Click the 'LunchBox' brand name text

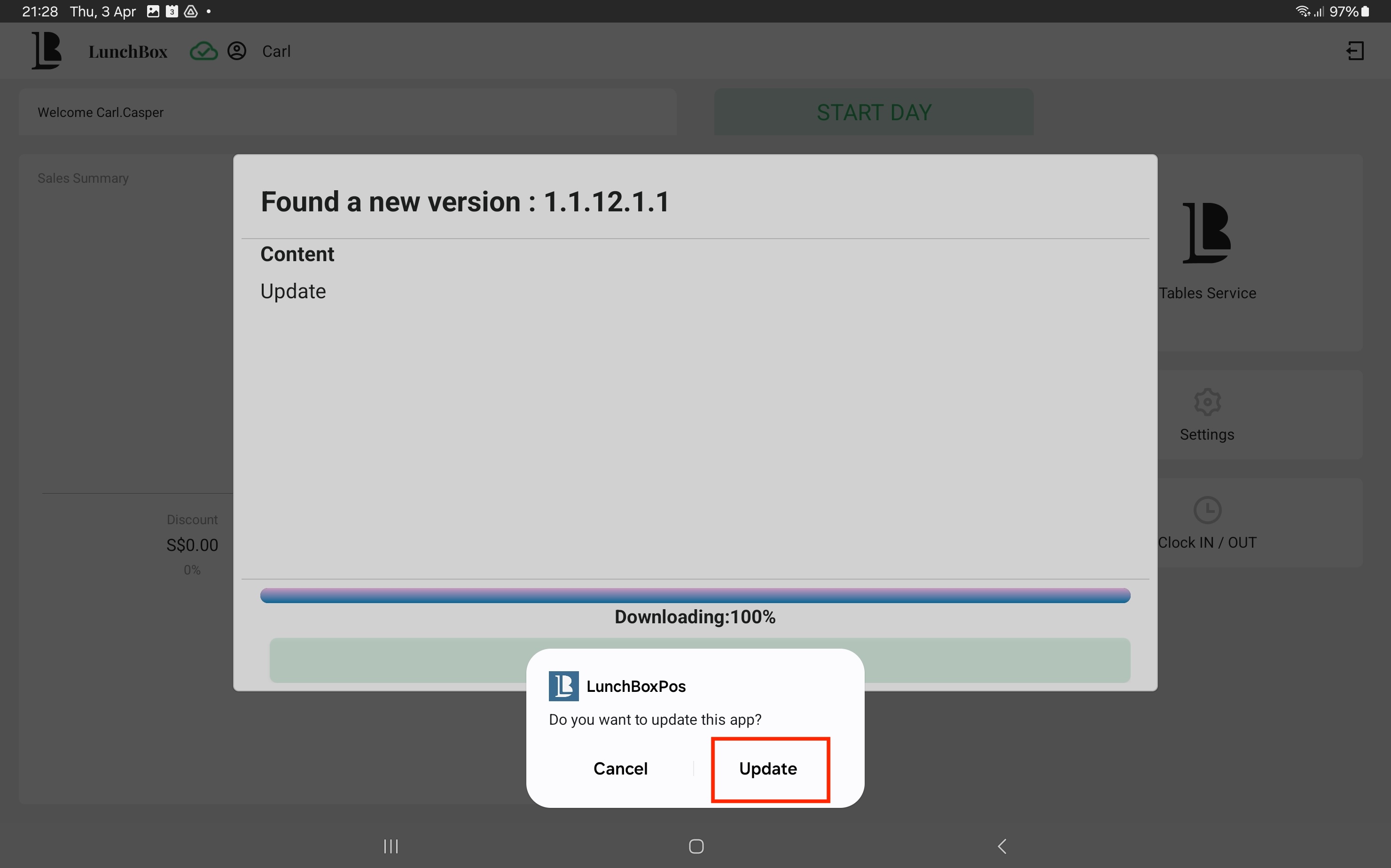(128, 52)
